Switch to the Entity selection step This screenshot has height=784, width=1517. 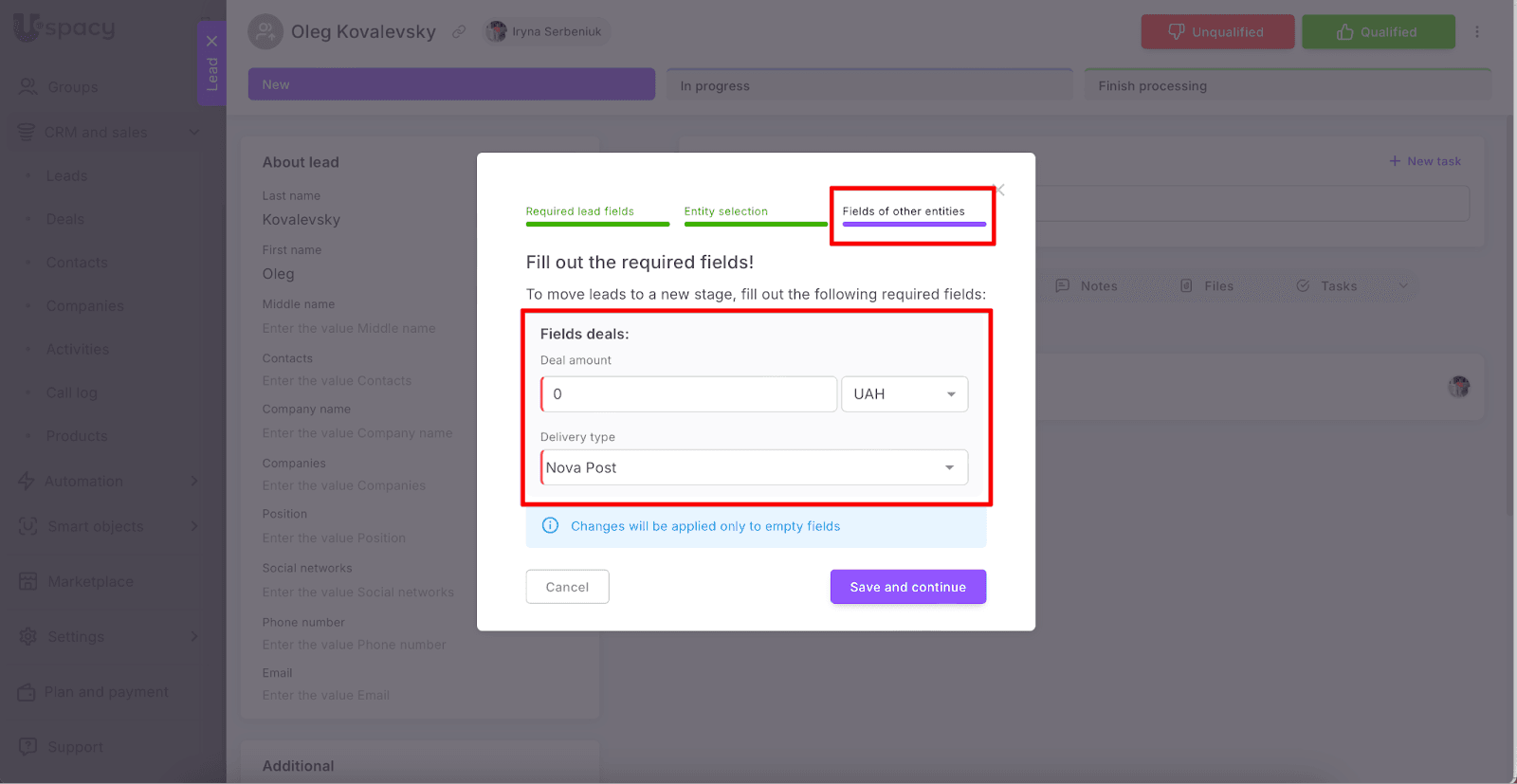(x=726, y=211)
